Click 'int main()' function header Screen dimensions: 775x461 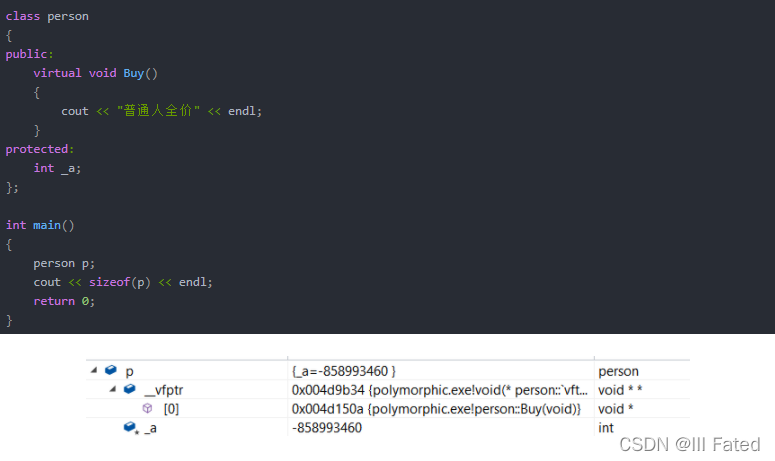40,225
